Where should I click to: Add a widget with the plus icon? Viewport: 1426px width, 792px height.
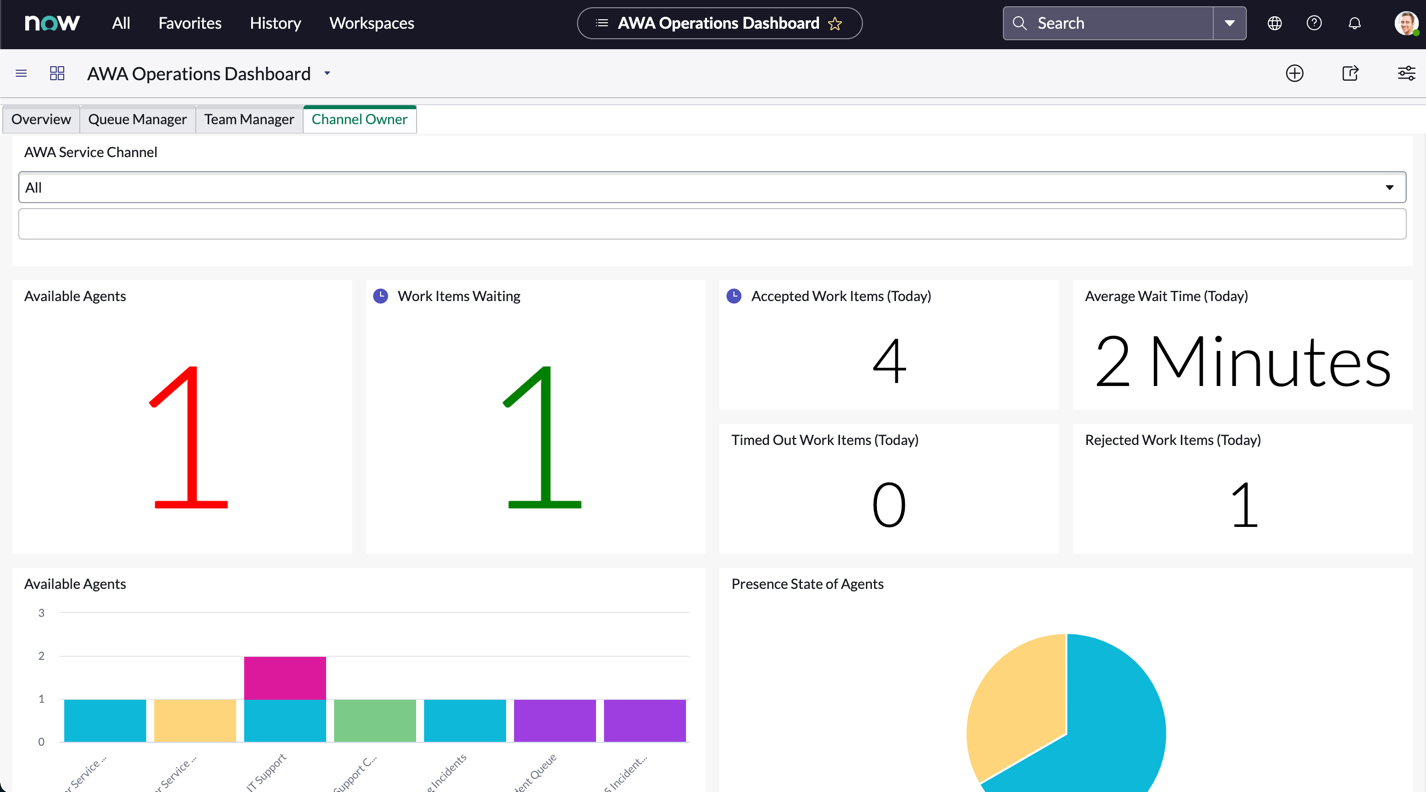coord(1295,73)
